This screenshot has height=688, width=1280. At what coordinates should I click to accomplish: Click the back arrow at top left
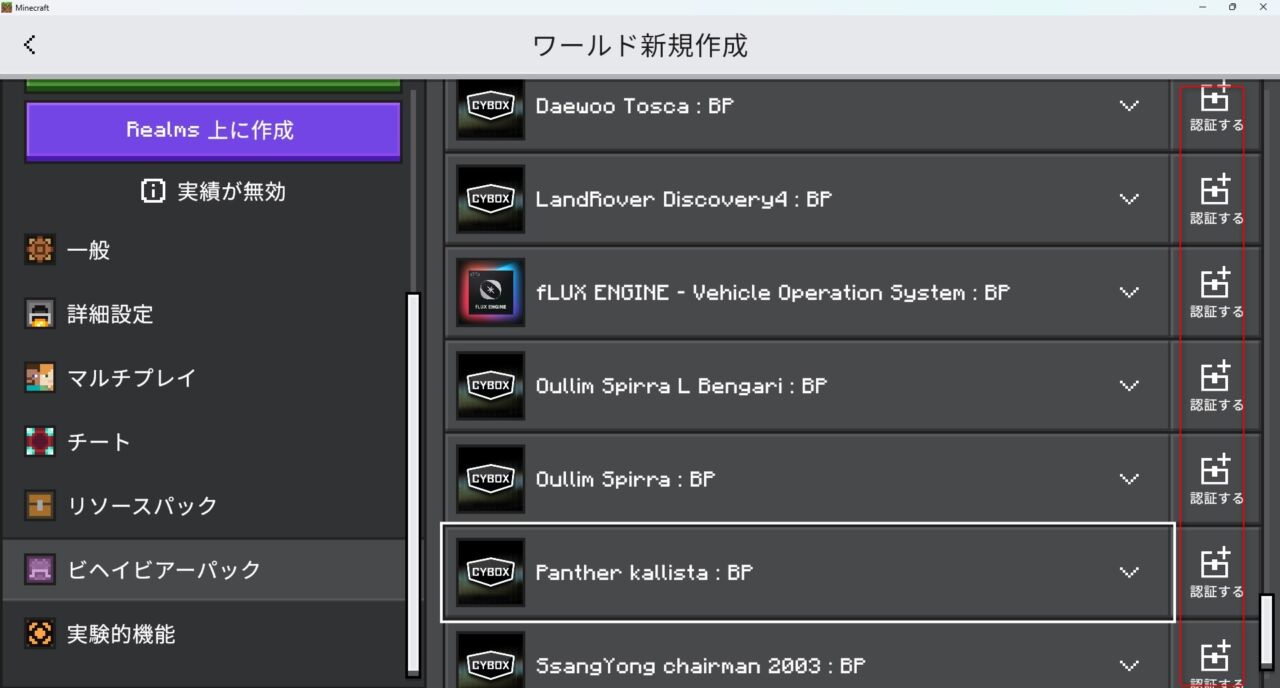click(x=29, y=44)
